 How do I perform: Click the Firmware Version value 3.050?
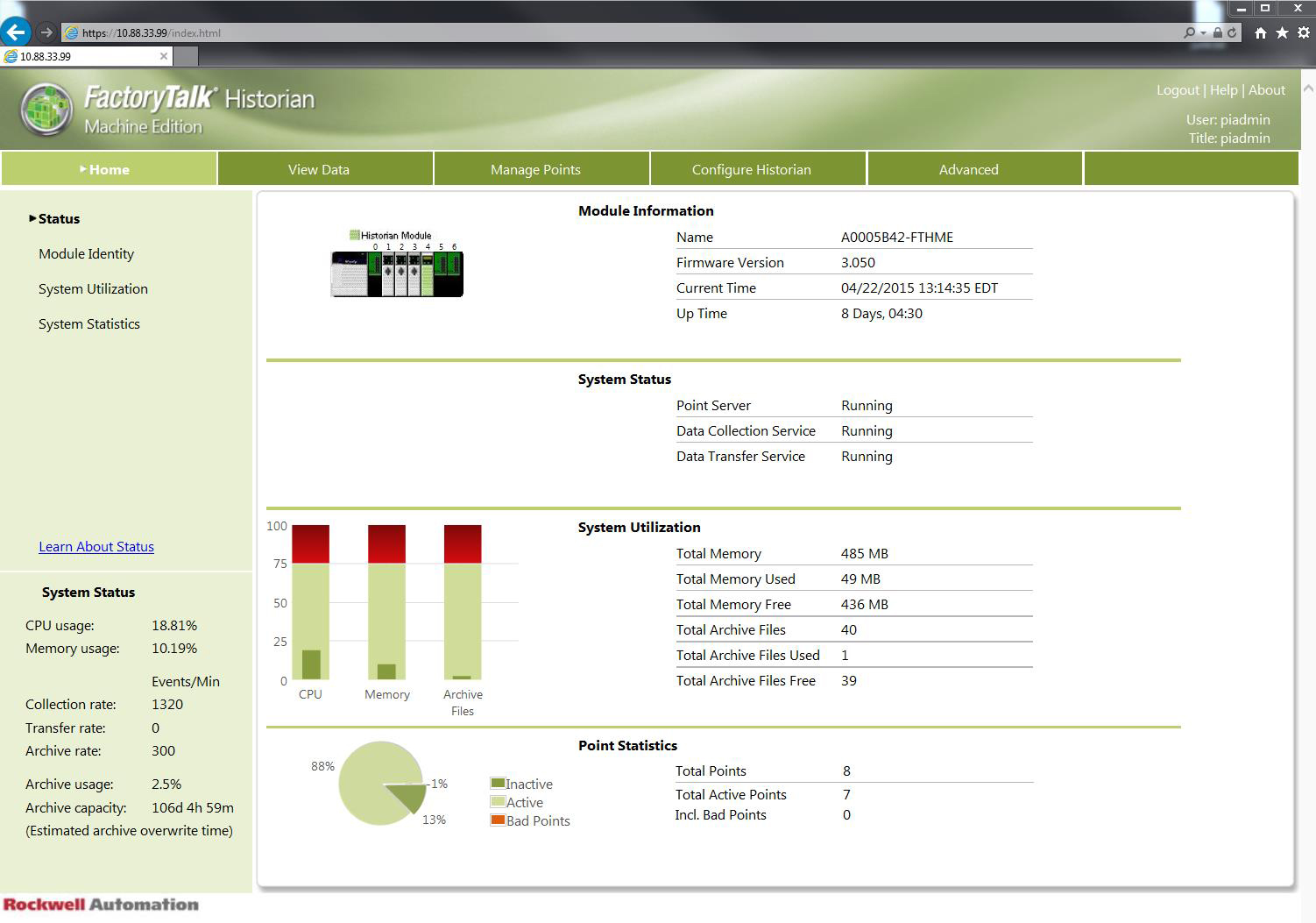pyautogui.click(x=858, y=262)
